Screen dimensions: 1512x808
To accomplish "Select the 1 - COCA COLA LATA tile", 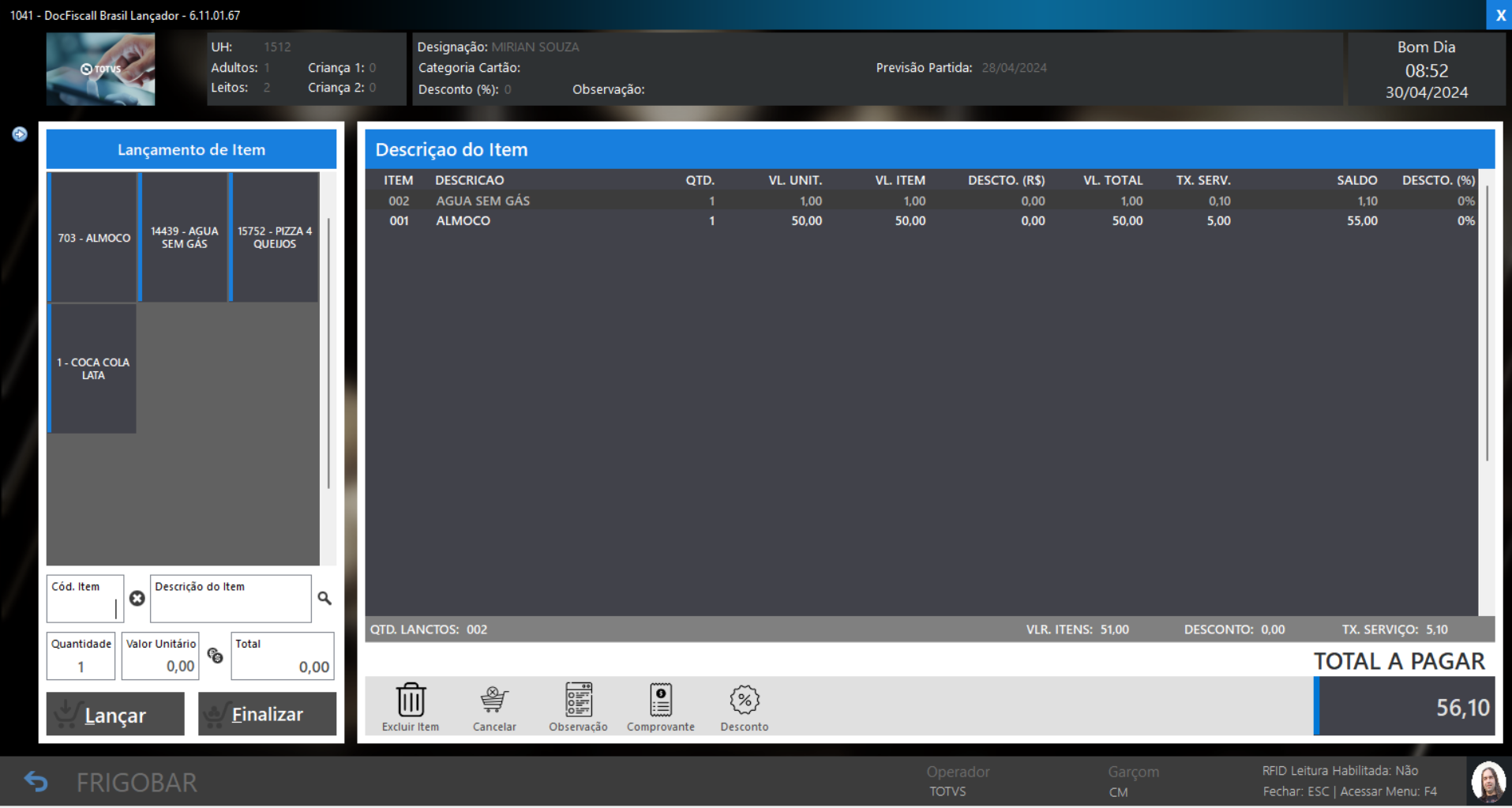I will (93, 368).
